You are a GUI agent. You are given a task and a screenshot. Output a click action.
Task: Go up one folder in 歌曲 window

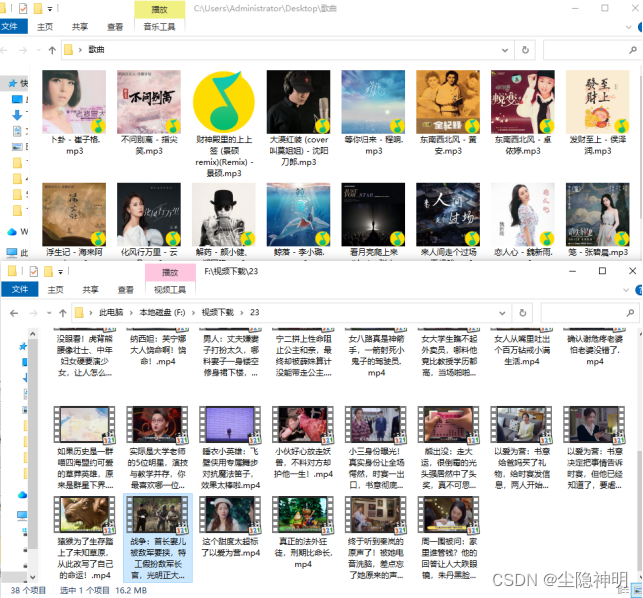point(52,50)
